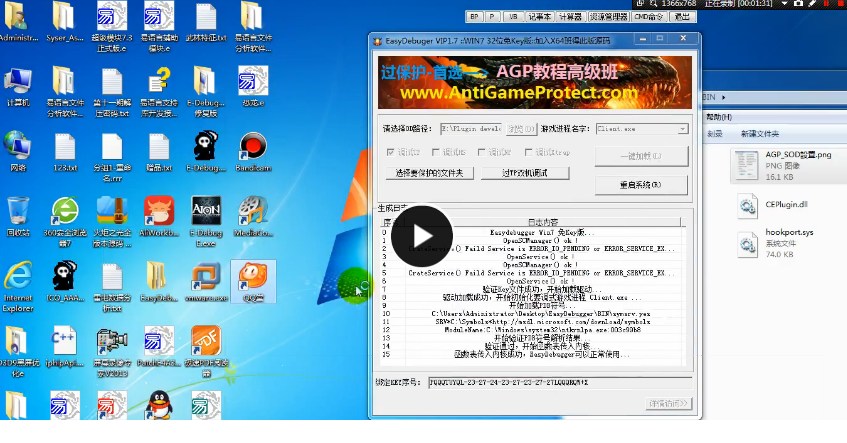Open the recorder's white dropdown arrow

(784, 3)
